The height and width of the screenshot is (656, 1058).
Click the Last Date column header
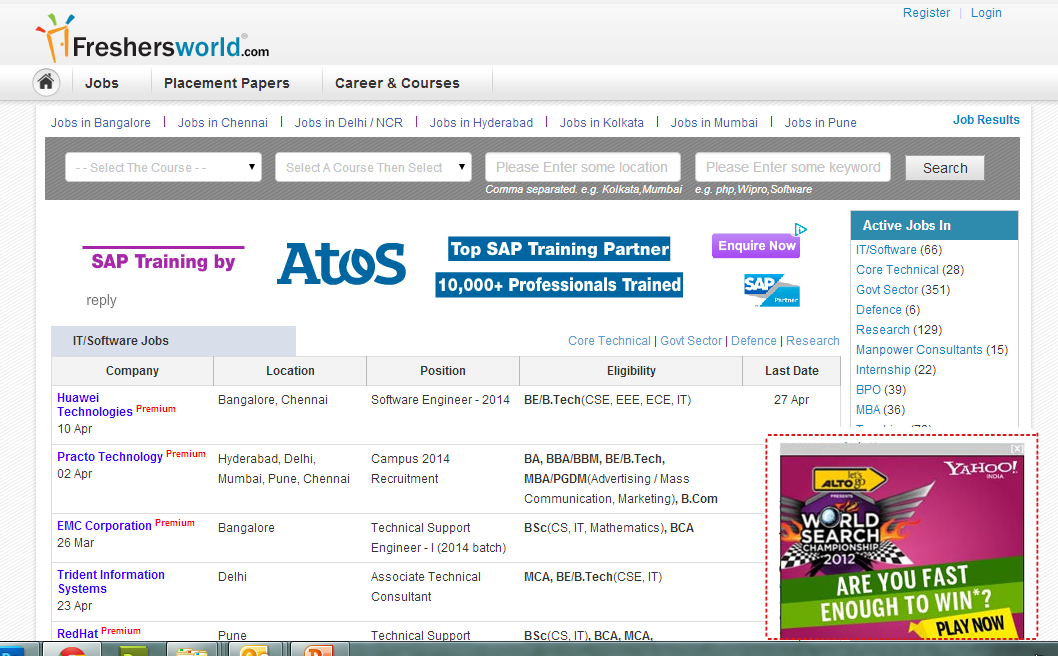point(791,371)
